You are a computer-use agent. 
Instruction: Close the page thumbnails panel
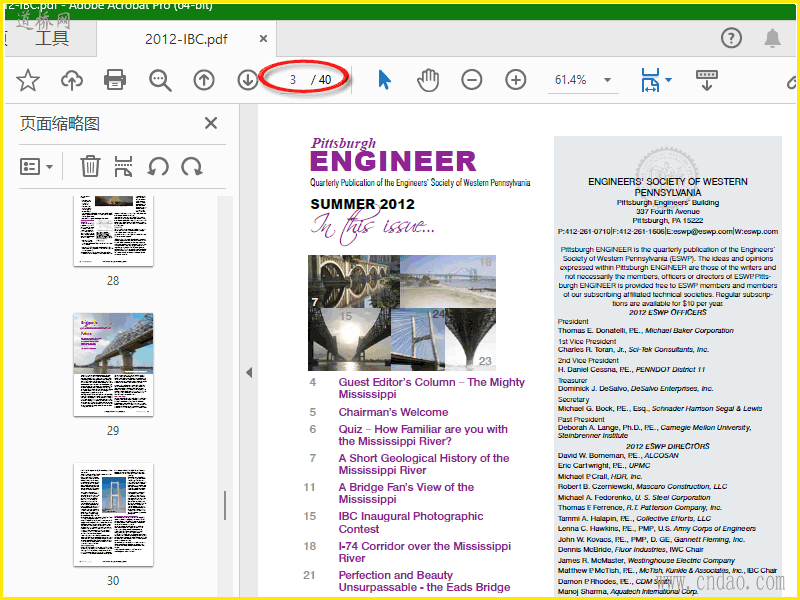pyautogui.click(x=211, y=123)
